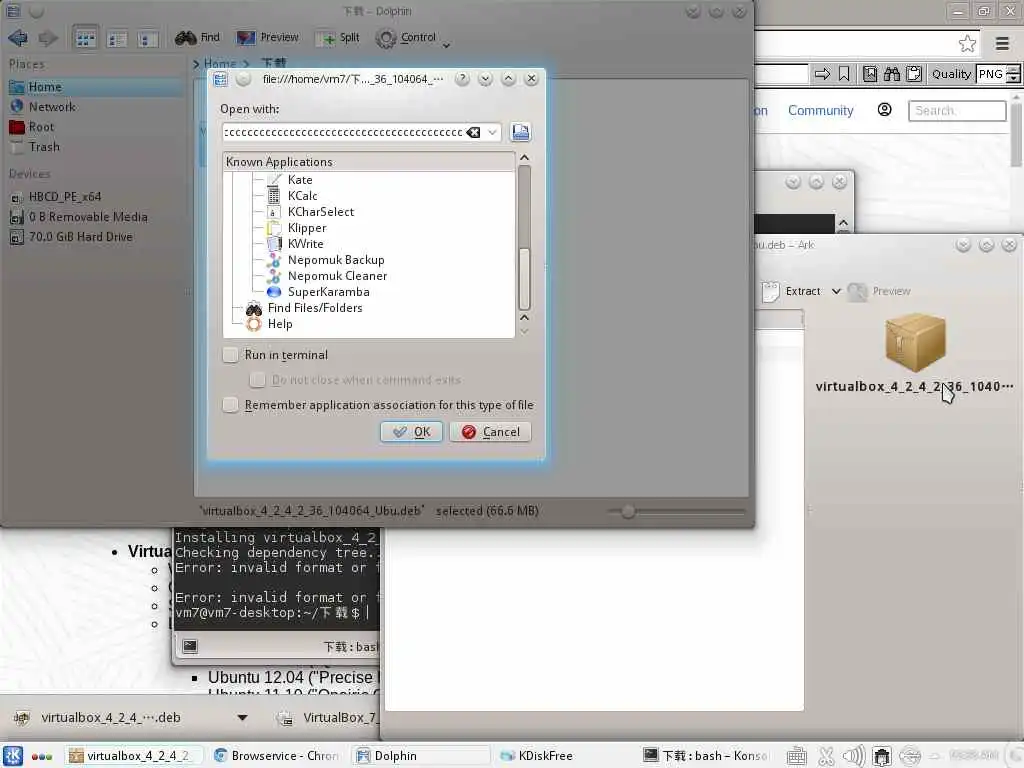This screenshot has width=1024, height=768.
Task: Select the virtualbox package icon in Ark
Action: click(x=915, y=344)
